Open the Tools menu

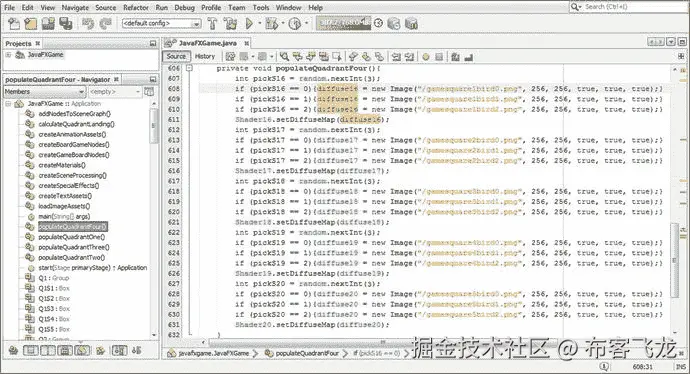tap(261, 7)
